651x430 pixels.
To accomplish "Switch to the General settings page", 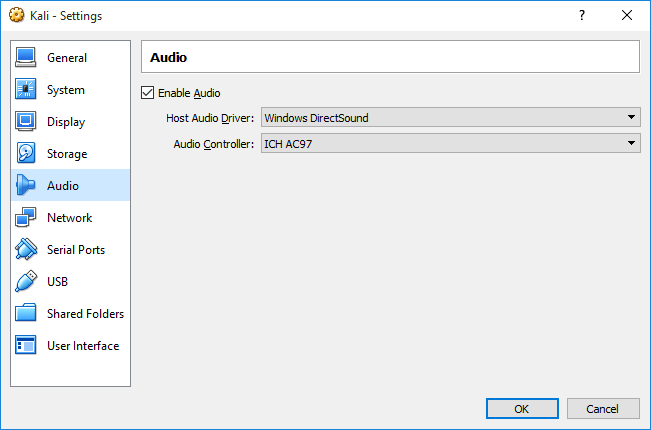I will [71, 57].
